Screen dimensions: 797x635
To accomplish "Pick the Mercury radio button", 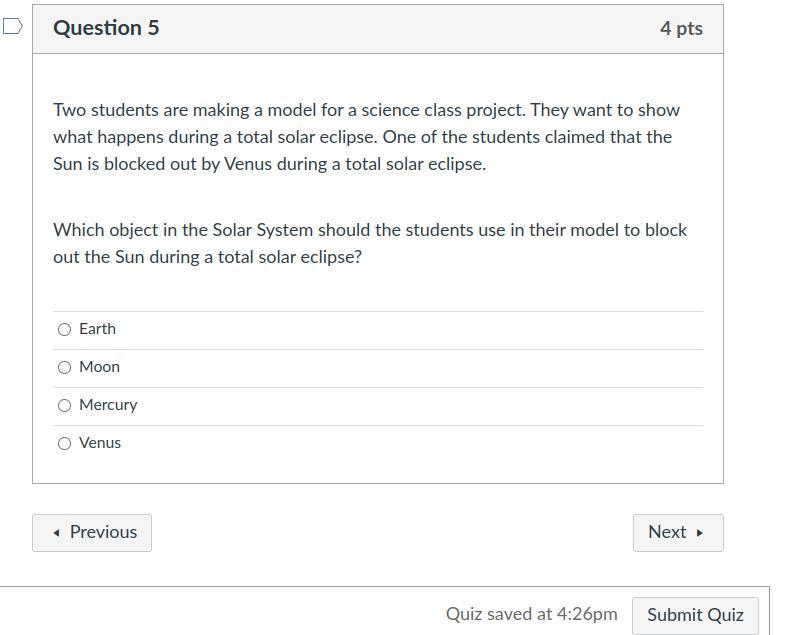I will click(x=65, y=405).
